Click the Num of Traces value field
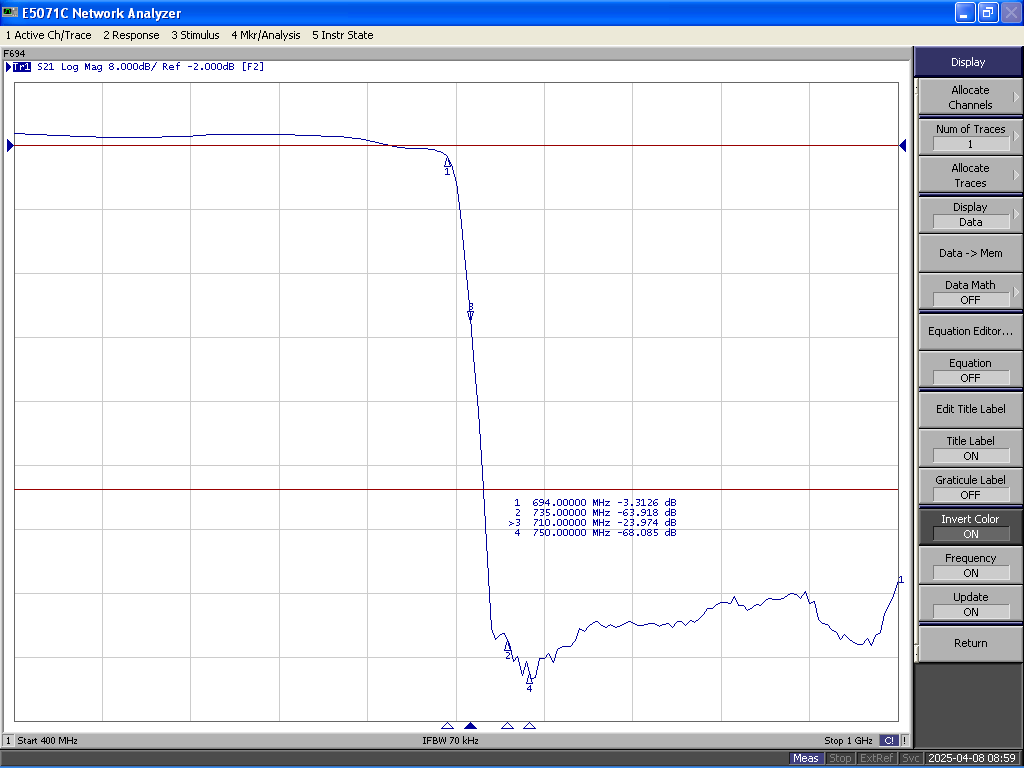 point(970,144)
